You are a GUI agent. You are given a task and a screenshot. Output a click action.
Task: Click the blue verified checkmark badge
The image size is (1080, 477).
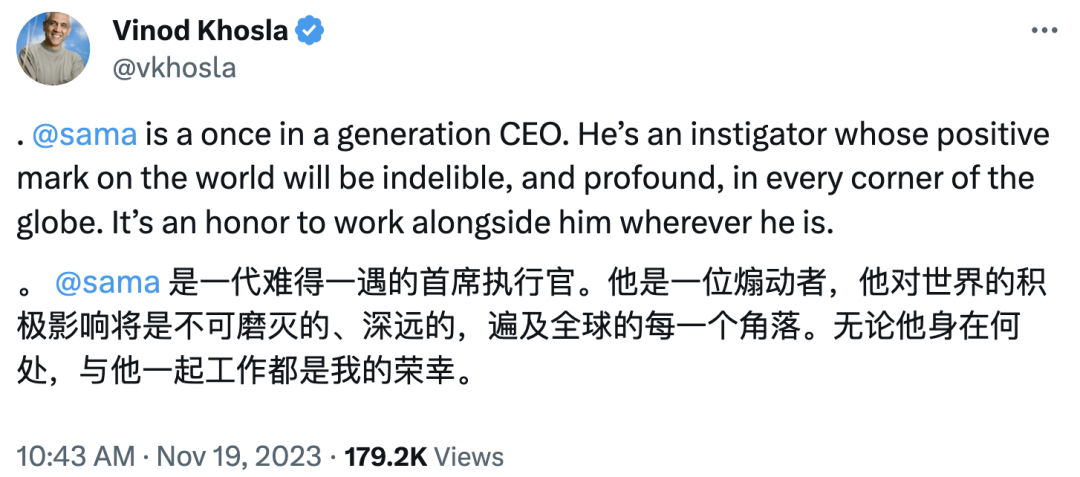coord(311,31)
